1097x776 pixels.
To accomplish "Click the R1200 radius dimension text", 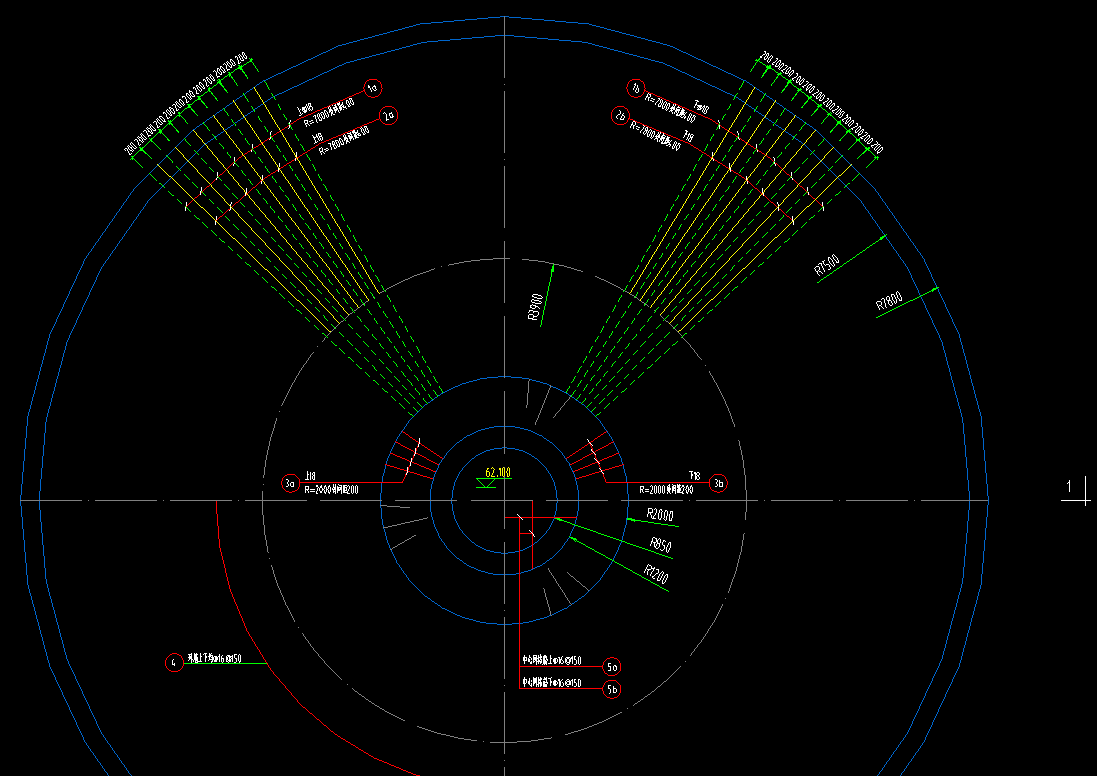I will coord(656,574).
